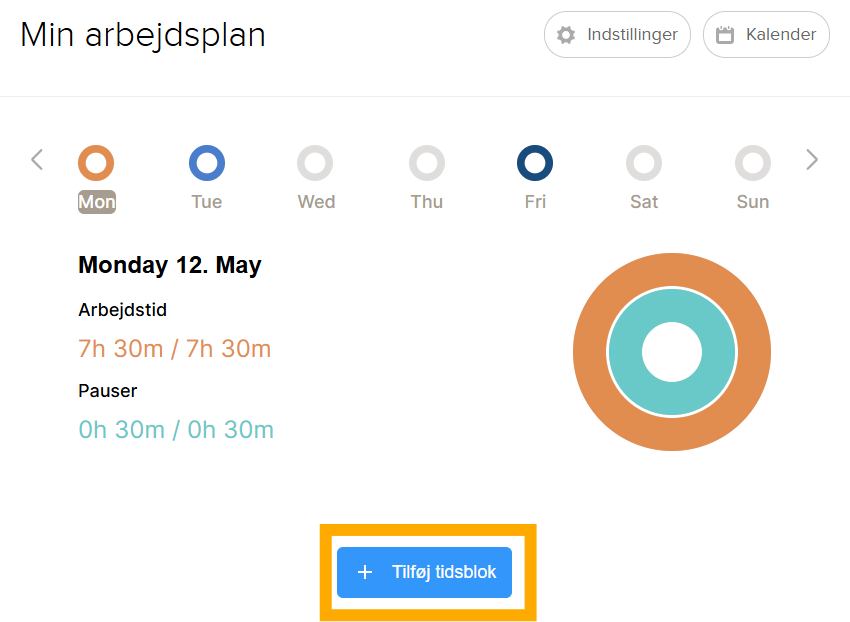Select the blue Tuesday circle icon
Viewport: 850px width, 622px height.
click(x=206, y=160)
